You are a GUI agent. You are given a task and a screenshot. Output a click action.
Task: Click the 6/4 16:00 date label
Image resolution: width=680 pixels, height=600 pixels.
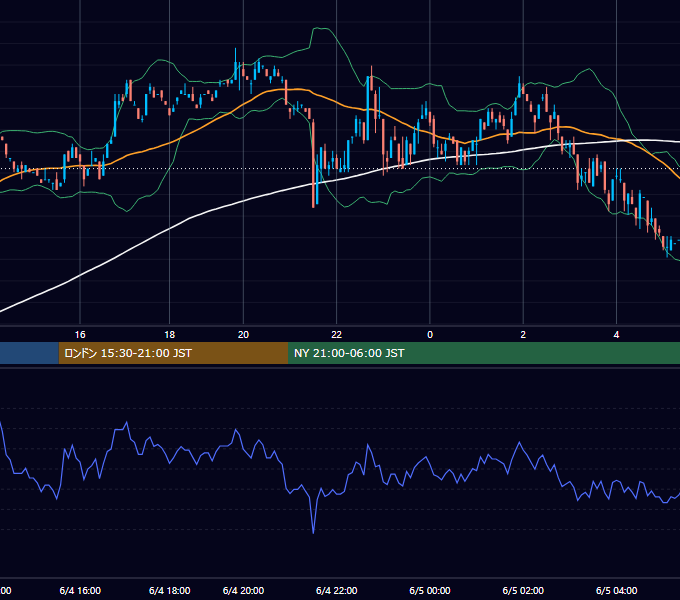pyautogui.click(x=80, y=590)
